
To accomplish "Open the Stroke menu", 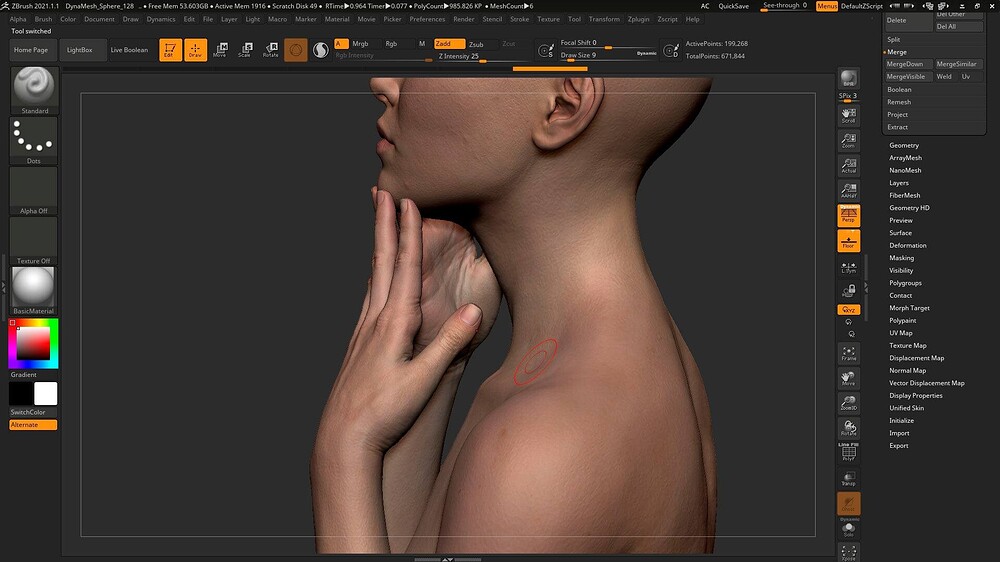I will point(519,19).
